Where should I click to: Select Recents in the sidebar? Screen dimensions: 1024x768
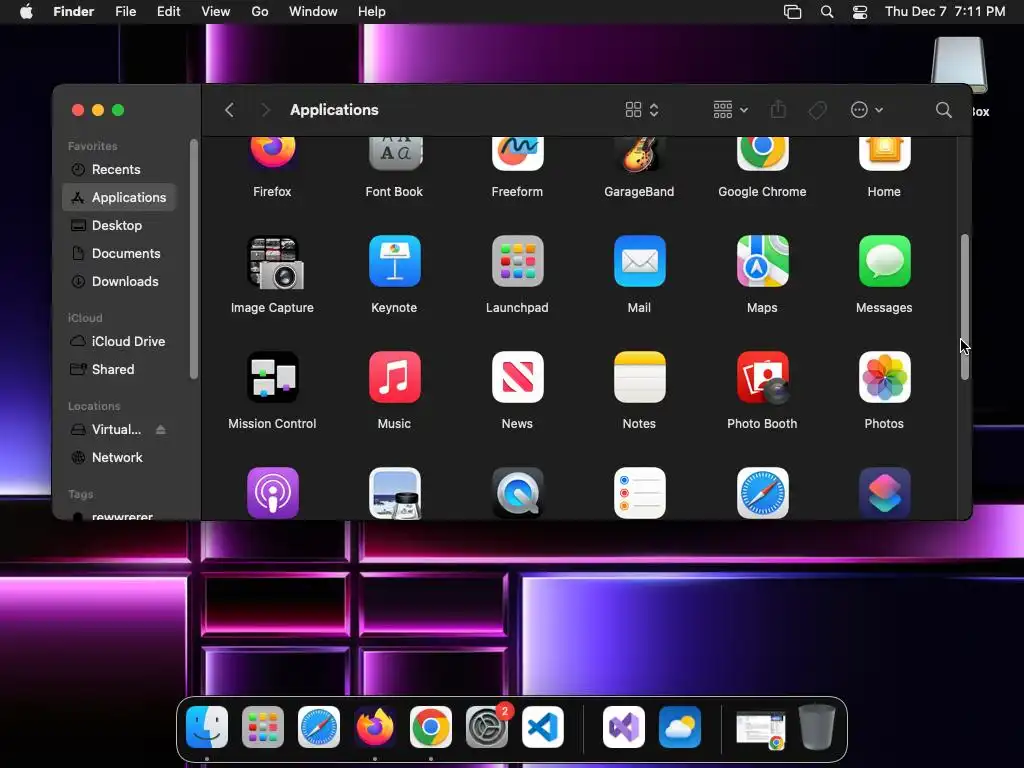(x=119, y=169)
